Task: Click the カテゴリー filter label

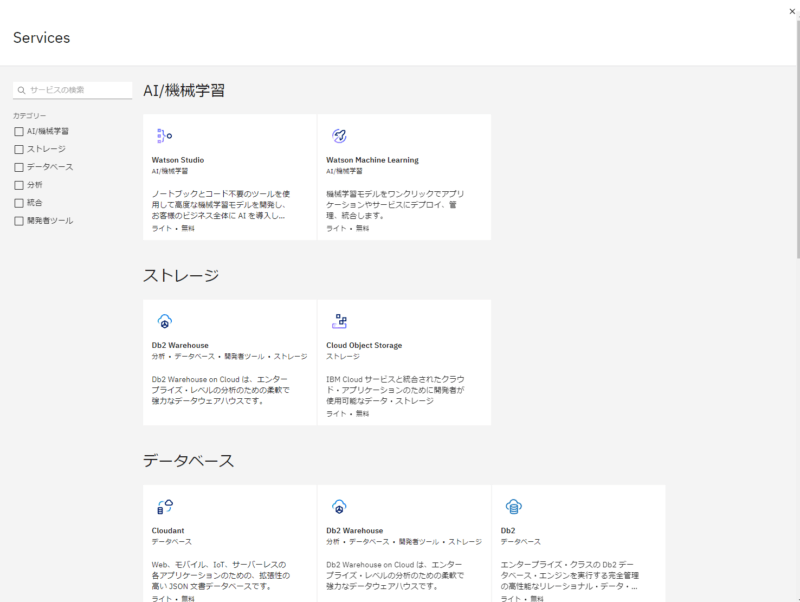Action: point(30,116)
